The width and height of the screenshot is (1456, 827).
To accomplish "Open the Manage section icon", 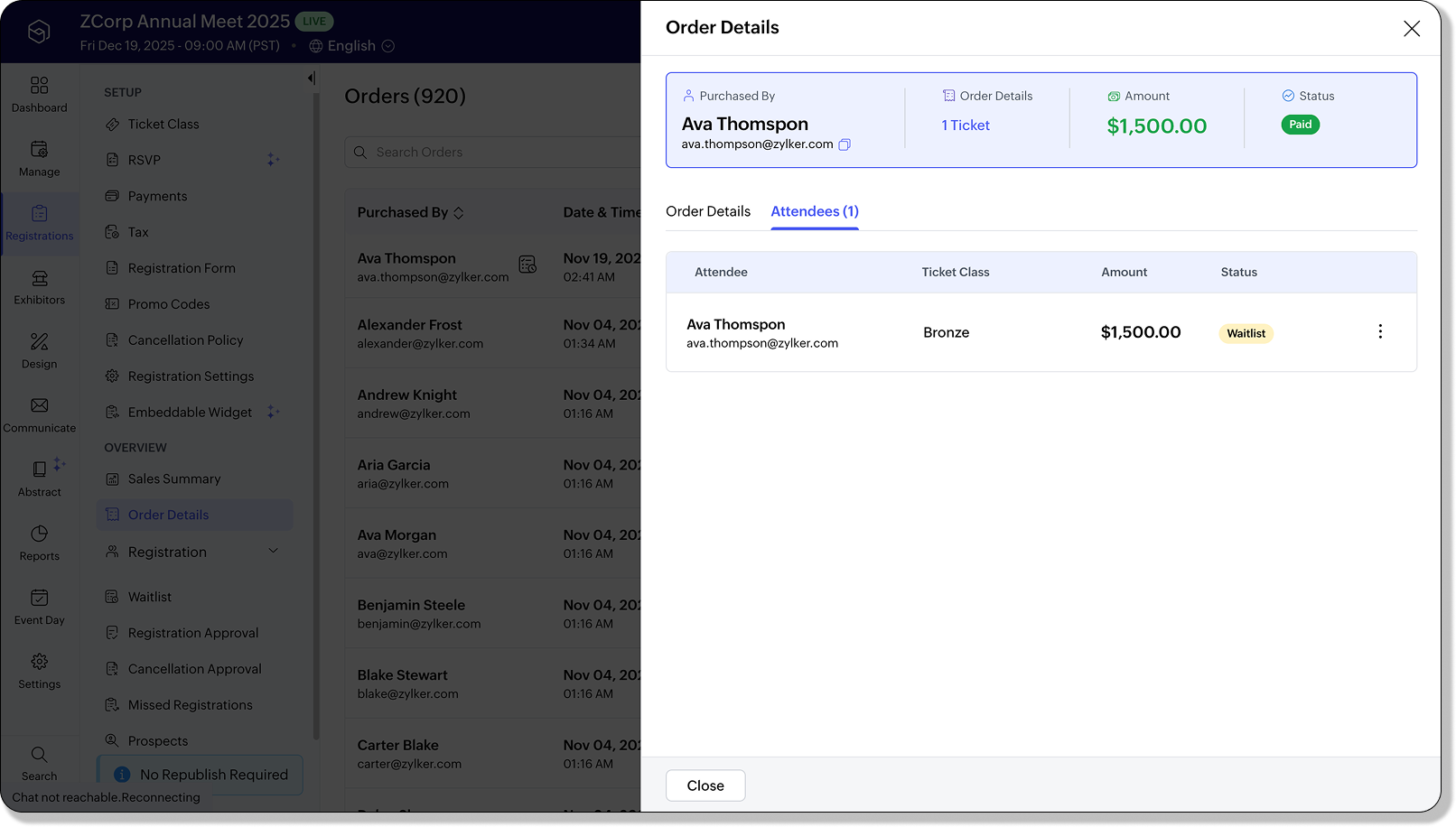I will pyautogui.click(x=39, y=150).
